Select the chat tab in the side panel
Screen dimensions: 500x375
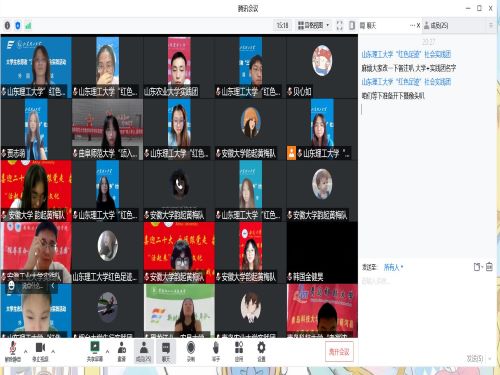tap(368, 25)
